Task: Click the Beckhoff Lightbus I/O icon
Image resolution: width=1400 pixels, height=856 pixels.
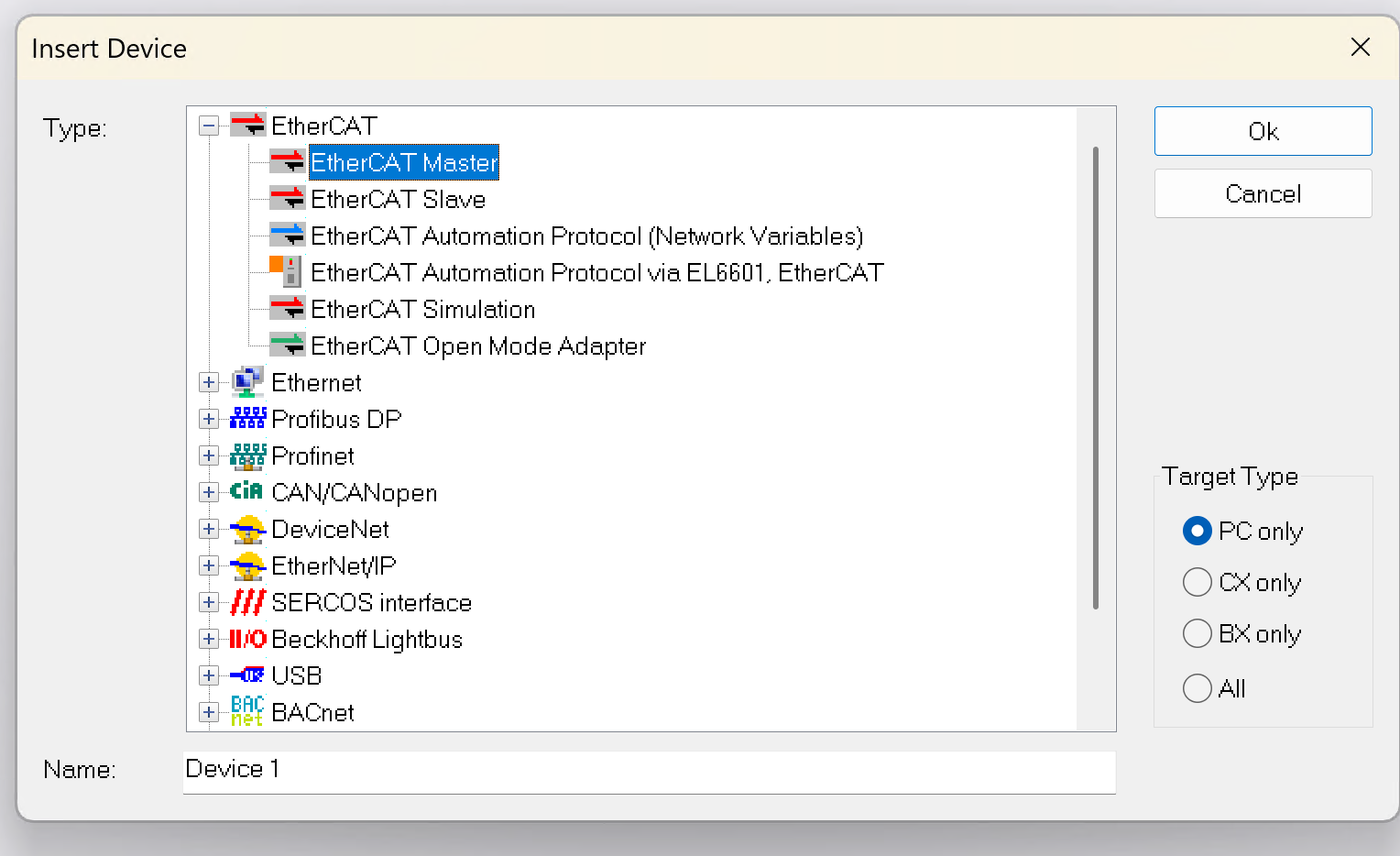Action: coord(247,639)
